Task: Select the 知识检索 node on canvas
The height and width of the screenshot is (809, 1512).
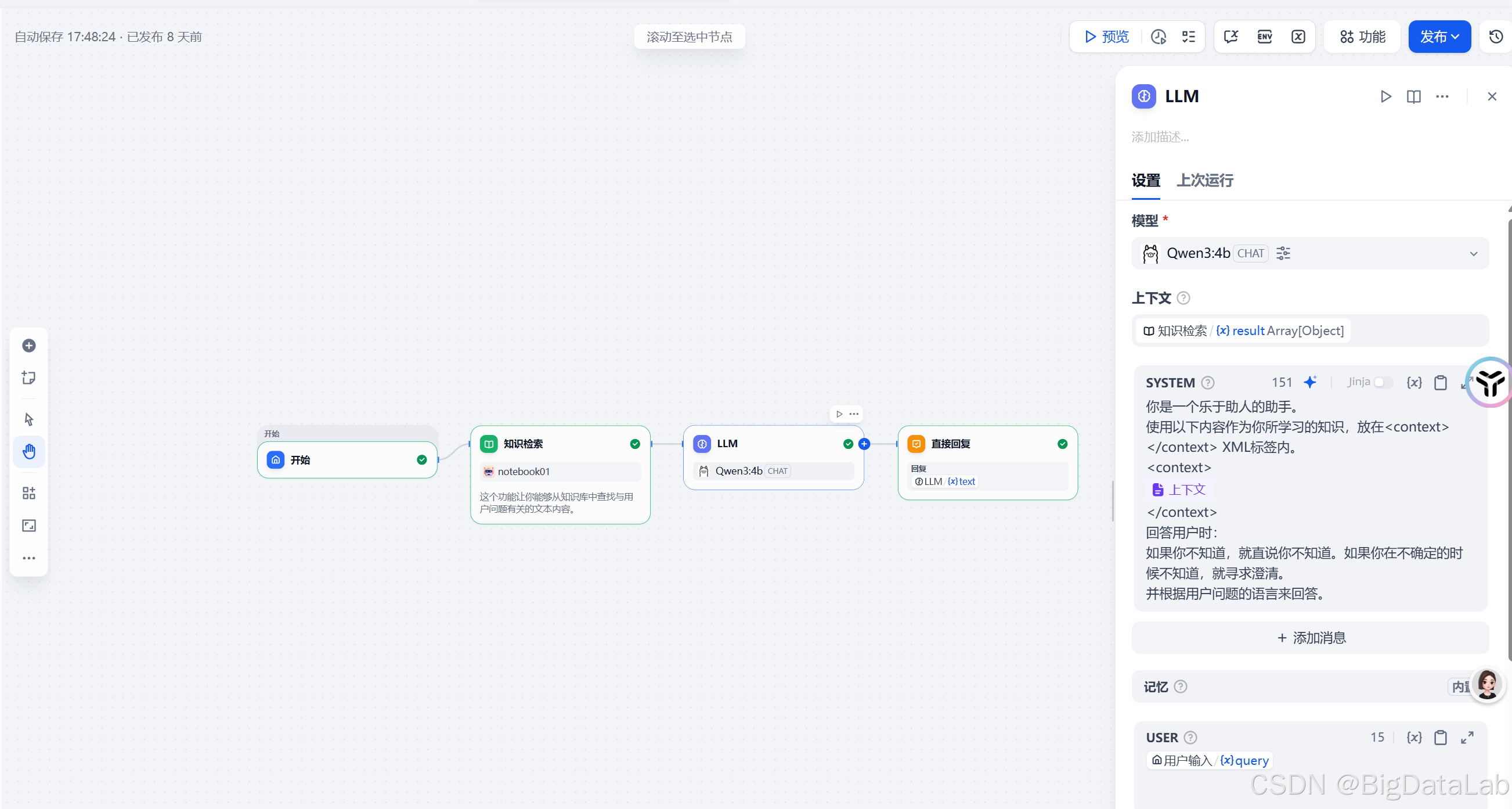Action: (x=560, y=474)
